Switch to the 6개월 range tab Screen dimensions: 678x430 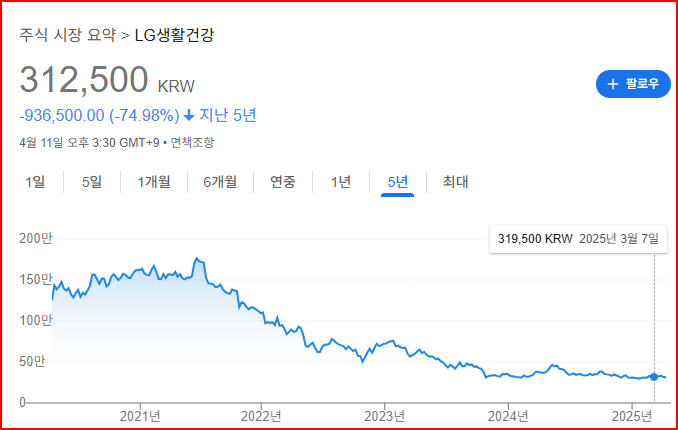[x=220, y=182]
